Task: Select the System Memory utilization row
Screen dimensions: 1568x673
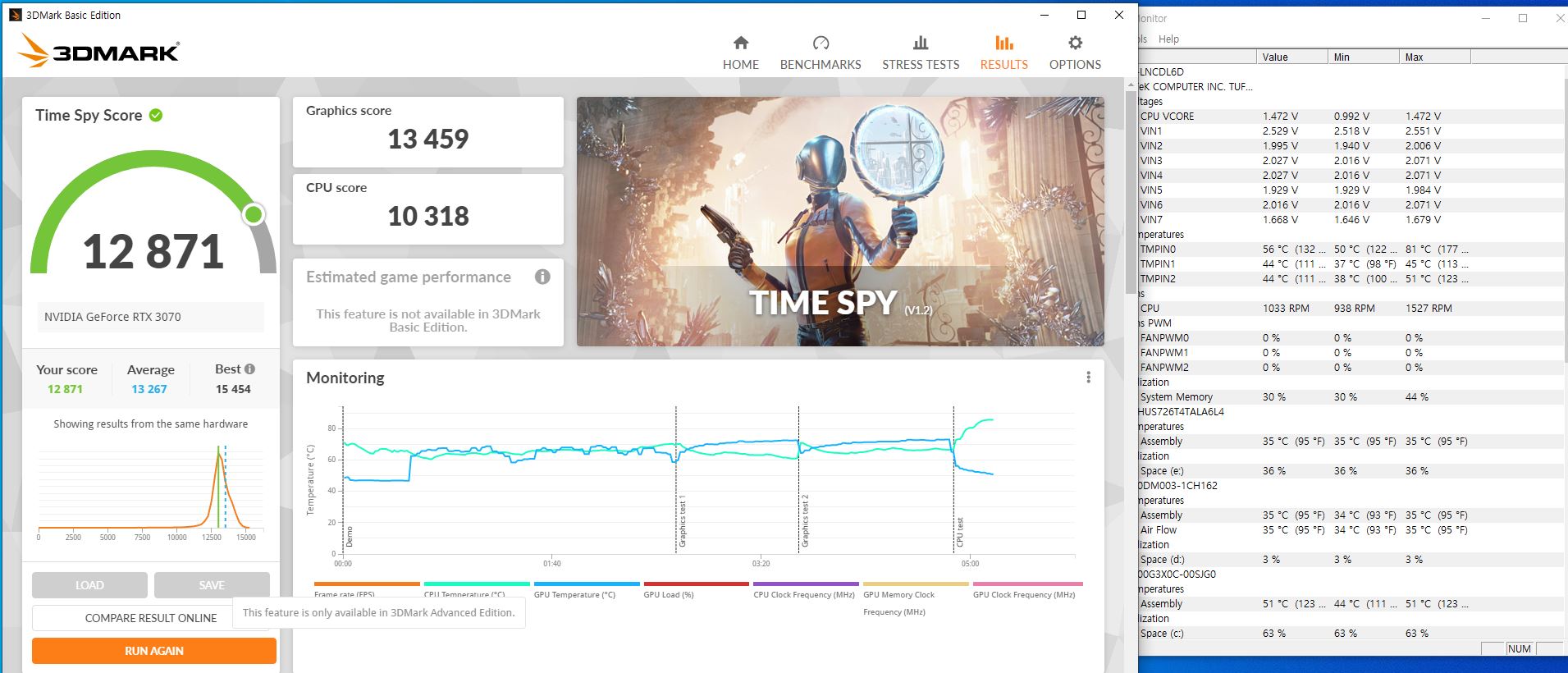Action: (1351, 397)
